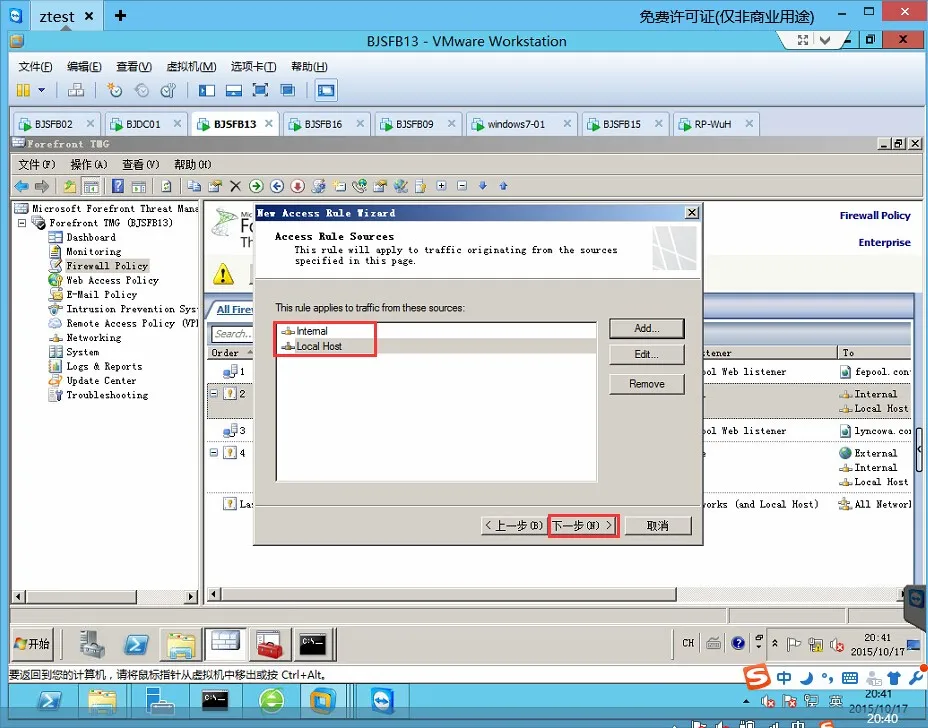Open red toolbox icon in VM taskbar

(x=269, y=645)
